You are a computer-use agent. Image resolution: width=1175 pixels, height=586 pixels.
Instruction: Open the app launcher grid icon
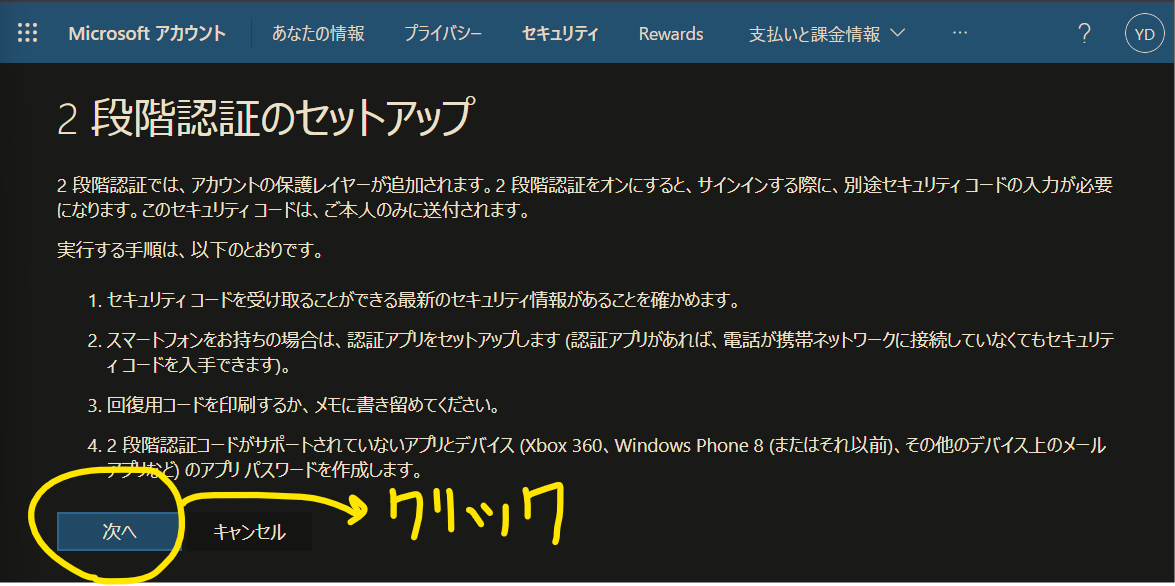pyautogui.click(x=27, y=33)
